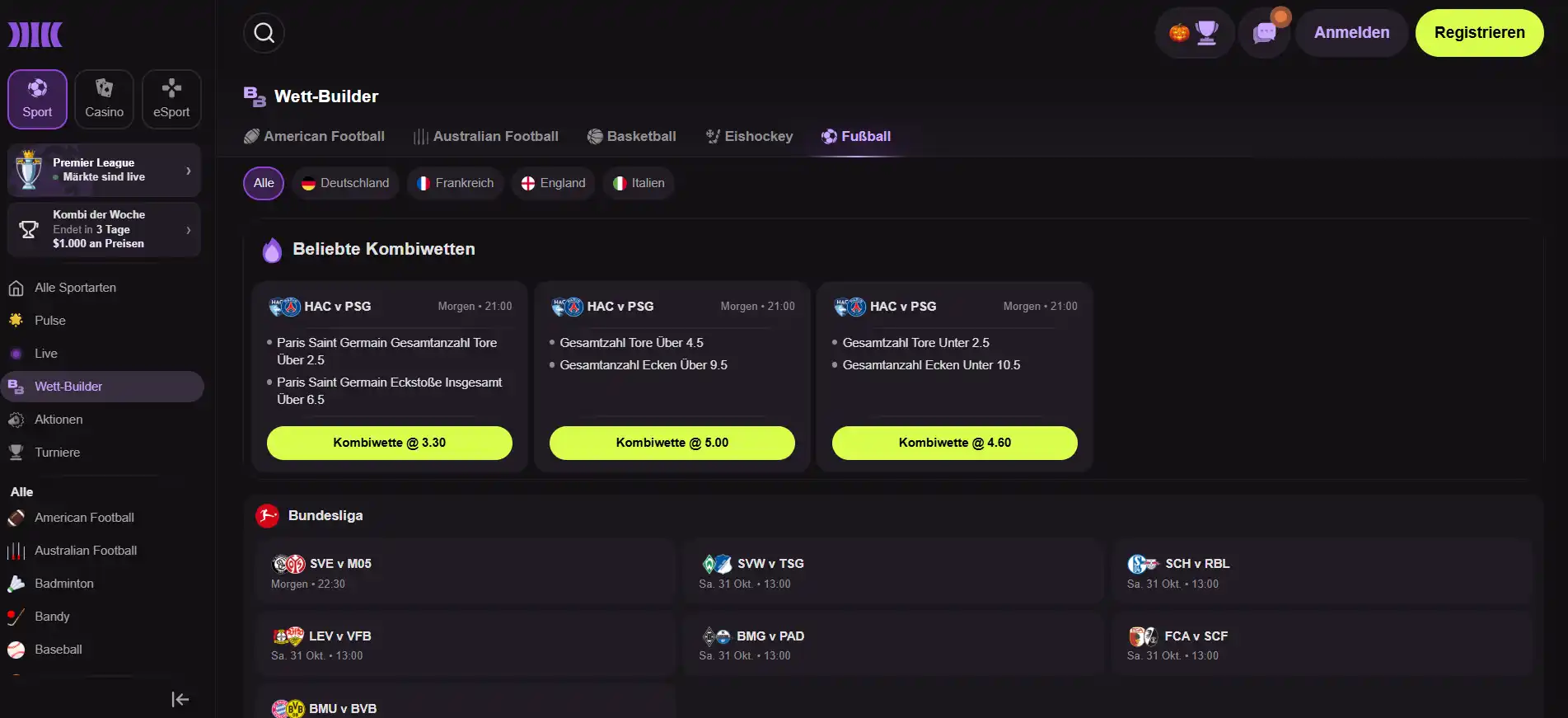The width and height of the screenshot is (1568, 718).
Task: Filter matches by Frankreich
Action: click(x=455, y=183)
